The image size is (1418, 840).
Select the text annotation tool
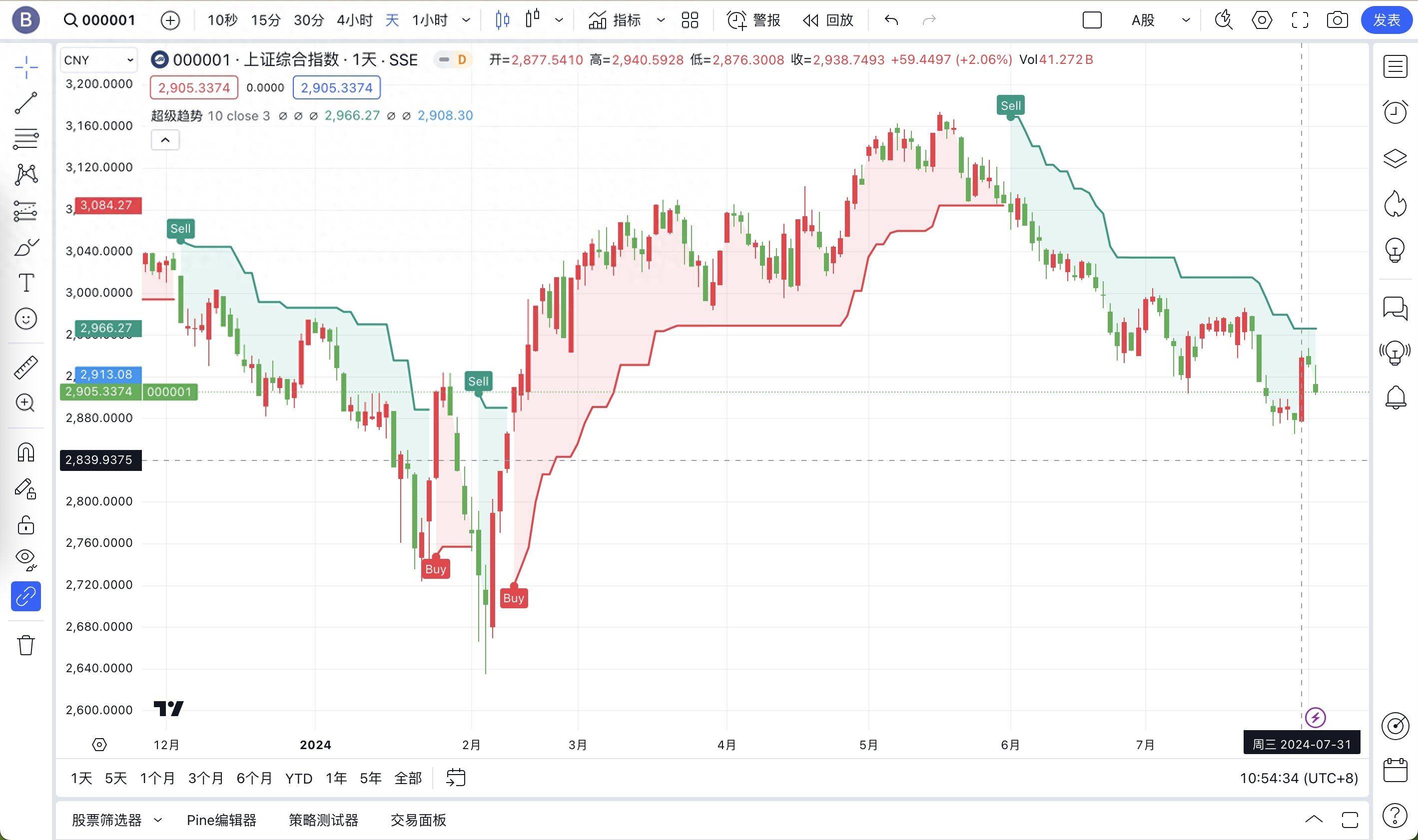click(26, 283)
